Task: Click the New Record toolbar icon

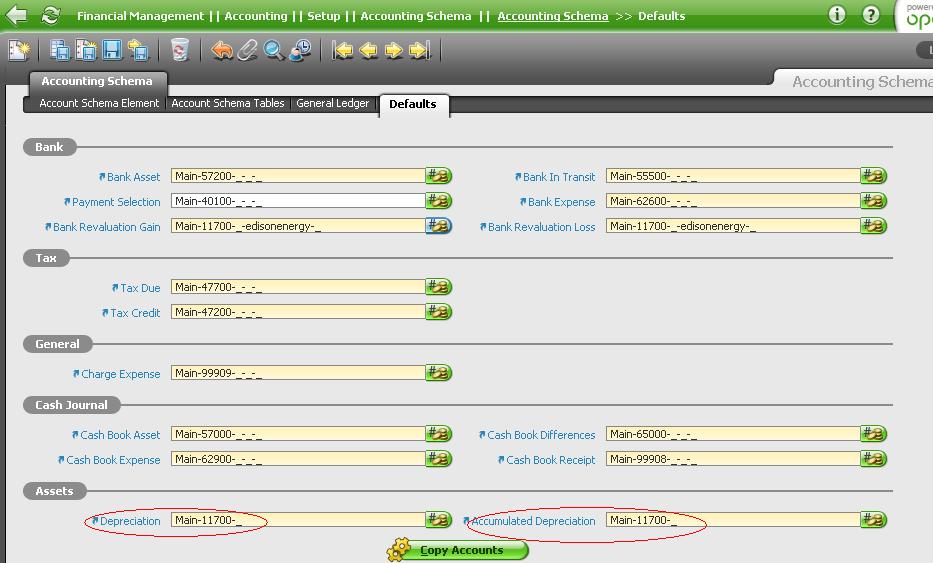Action: [19, 50]
